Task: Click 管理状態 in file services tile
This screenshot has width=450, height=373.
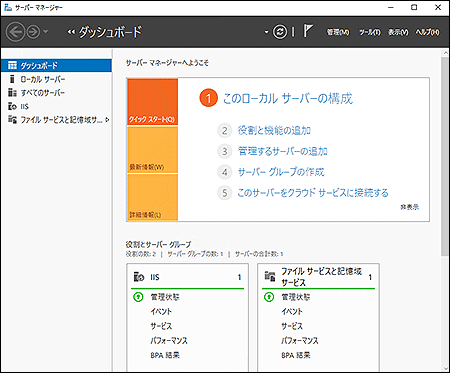Action: click(x=296, y=297)
